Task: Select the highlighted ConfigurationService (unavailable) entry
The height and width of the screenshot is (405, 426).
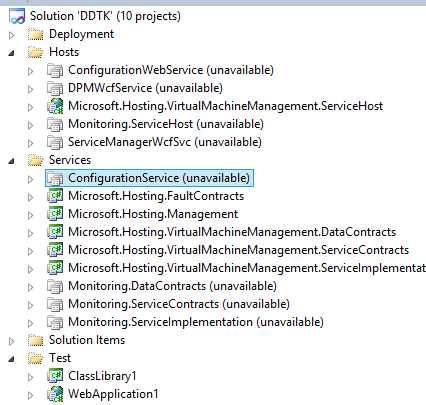Action: [149, 178]
